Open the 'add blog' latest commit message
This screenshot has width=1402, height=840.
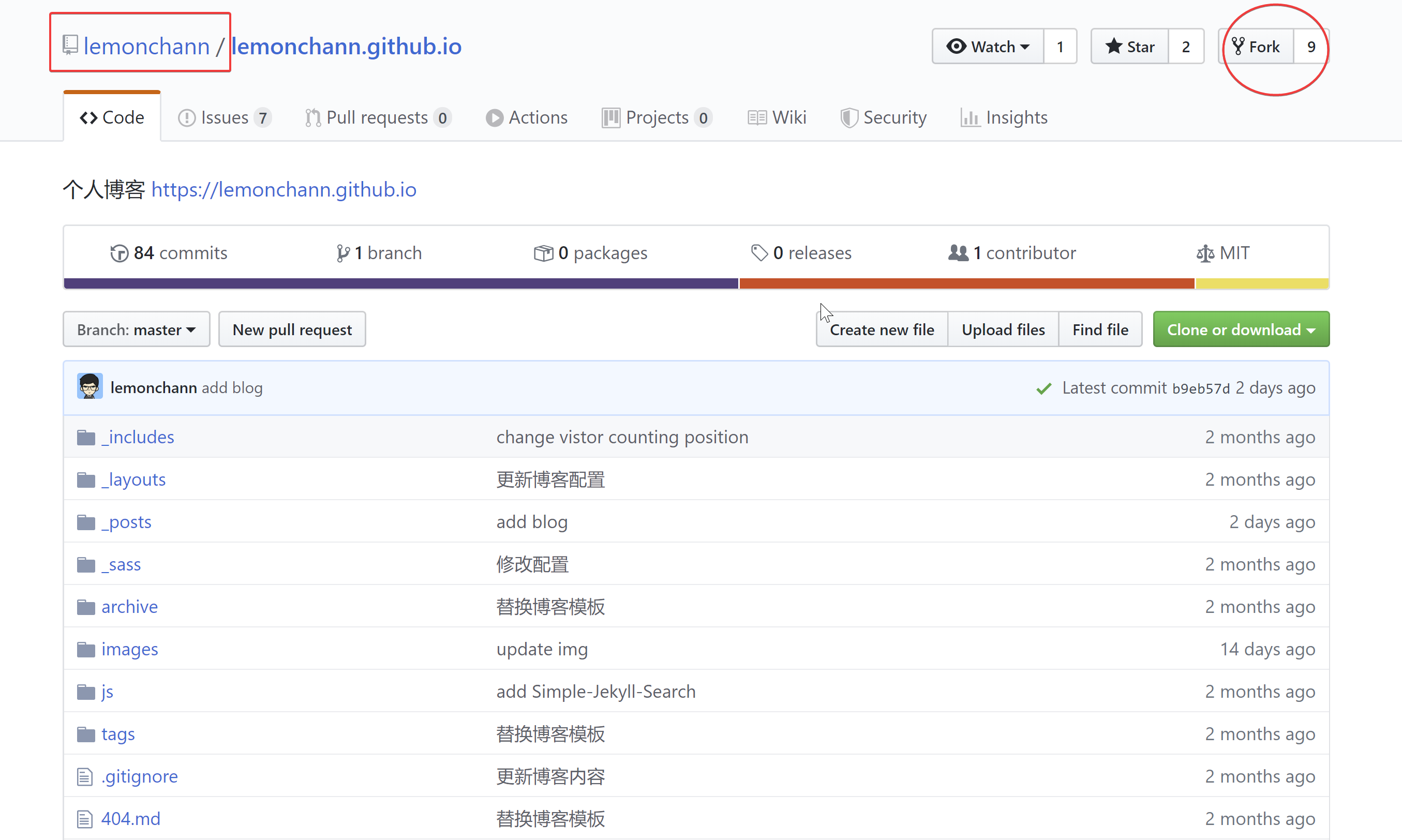coord(232,388)
